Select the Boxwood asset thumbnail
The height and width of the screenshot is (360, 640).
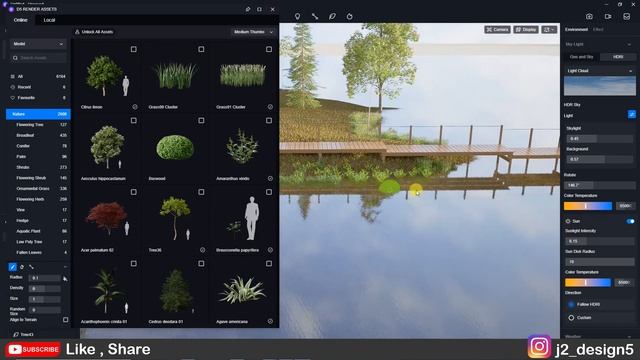(175, 147)
